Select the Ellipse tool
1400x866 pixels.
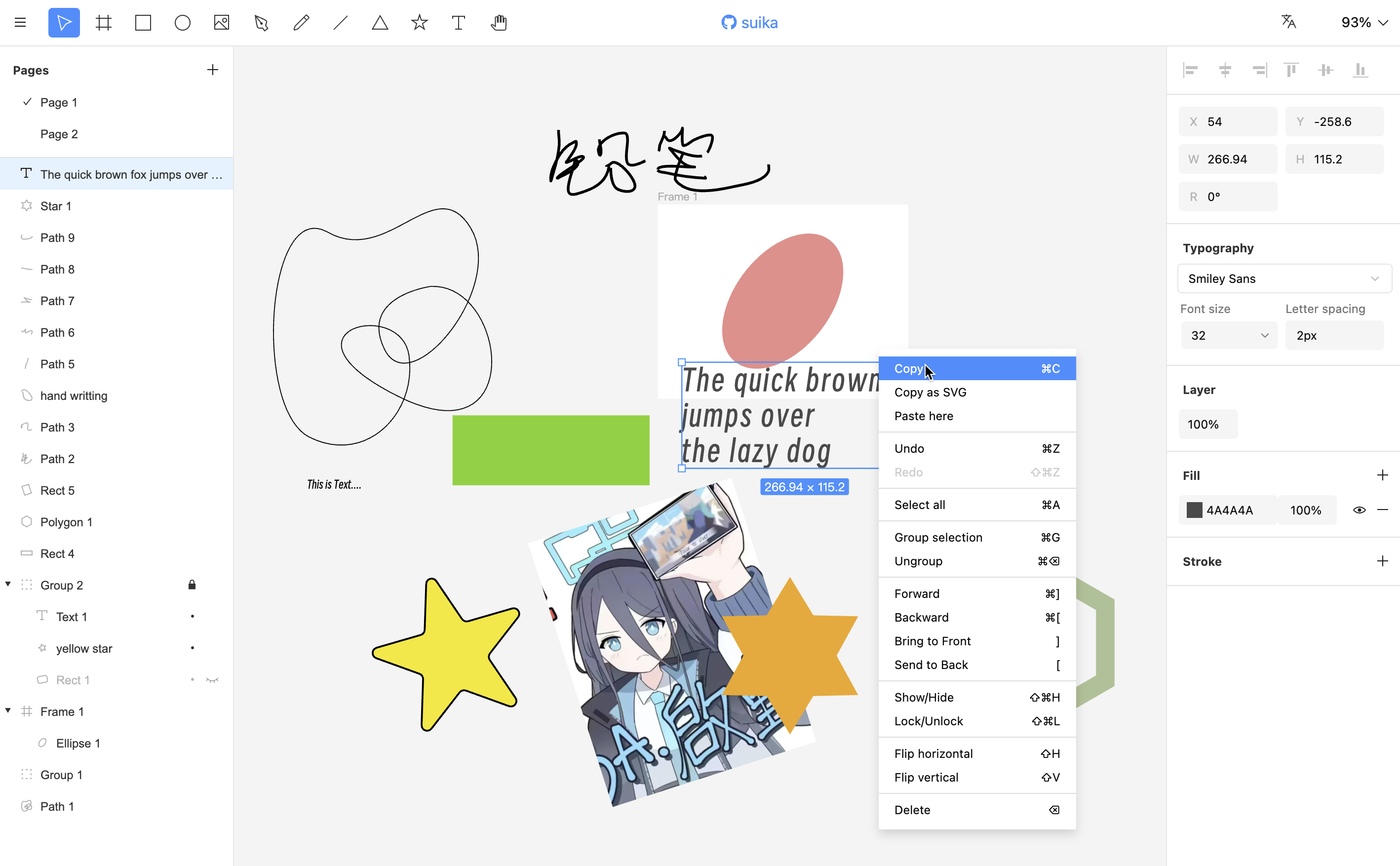[x=183, y=22]
